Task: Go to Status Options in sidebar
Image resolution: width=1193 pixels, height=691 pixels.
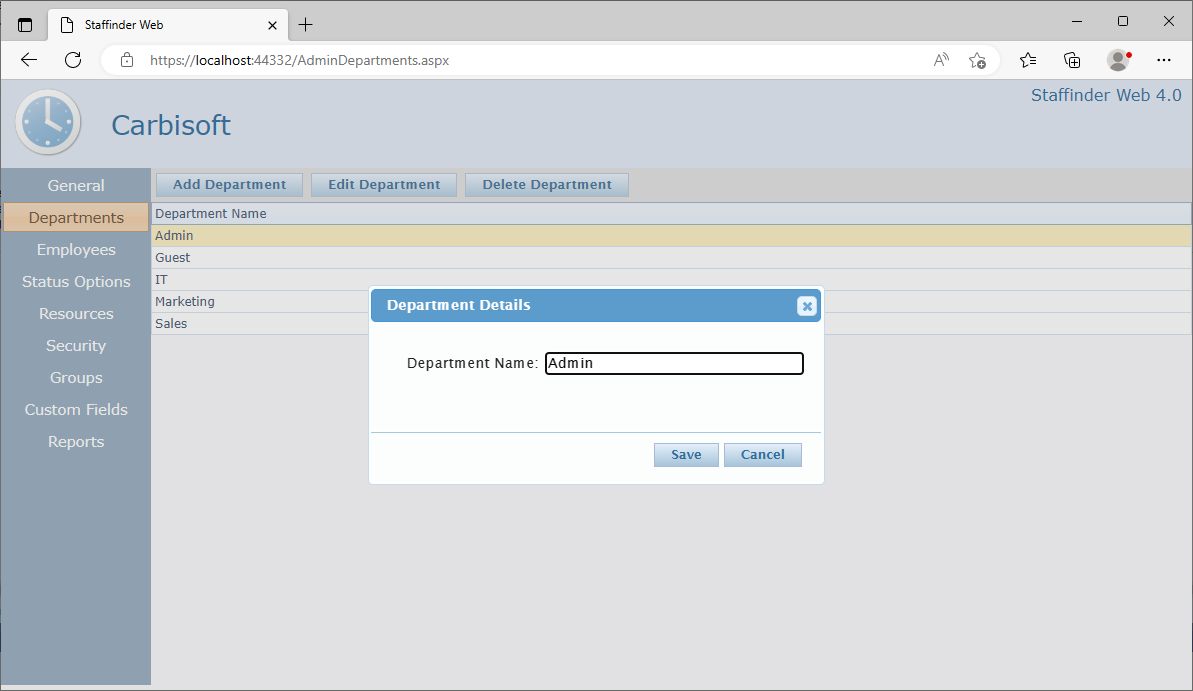Action: 76,282
